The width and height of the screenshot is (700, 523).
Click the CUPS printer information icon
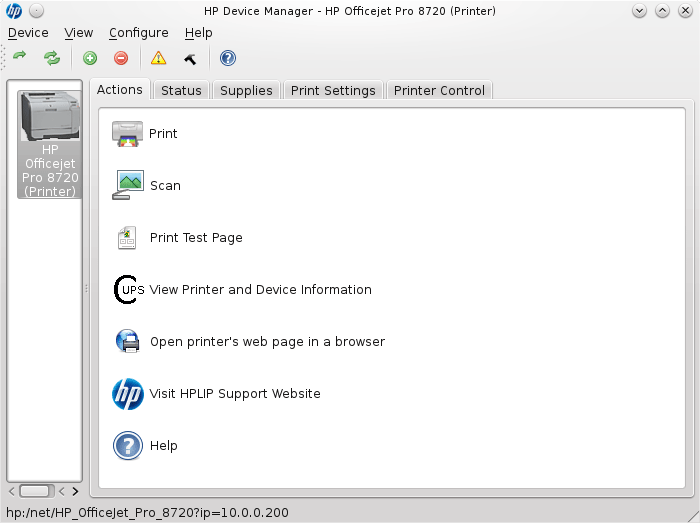[129, 290]
